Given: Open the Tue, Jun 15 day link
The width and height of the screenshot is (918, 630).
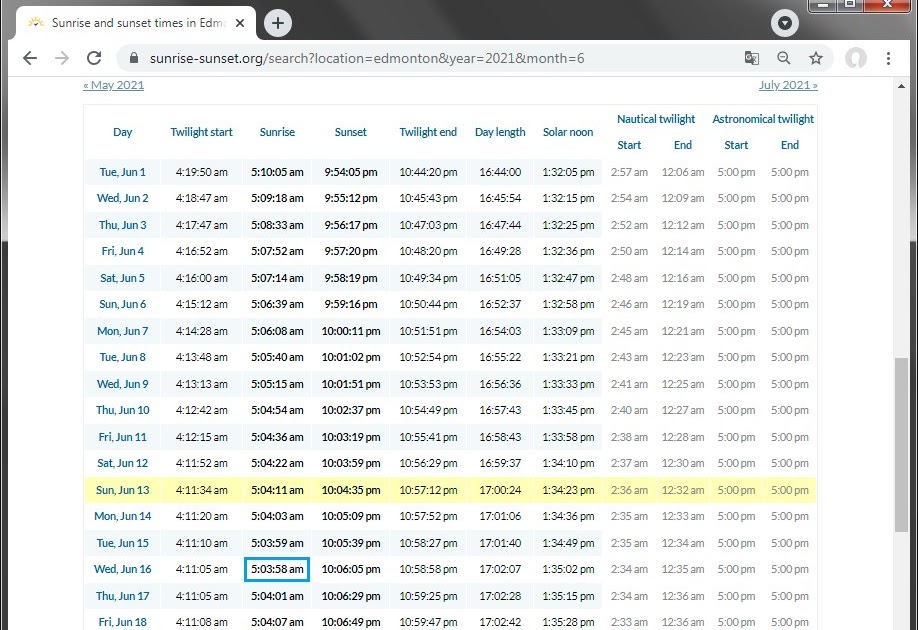Looking at the screenshot, I should point(122,543).
